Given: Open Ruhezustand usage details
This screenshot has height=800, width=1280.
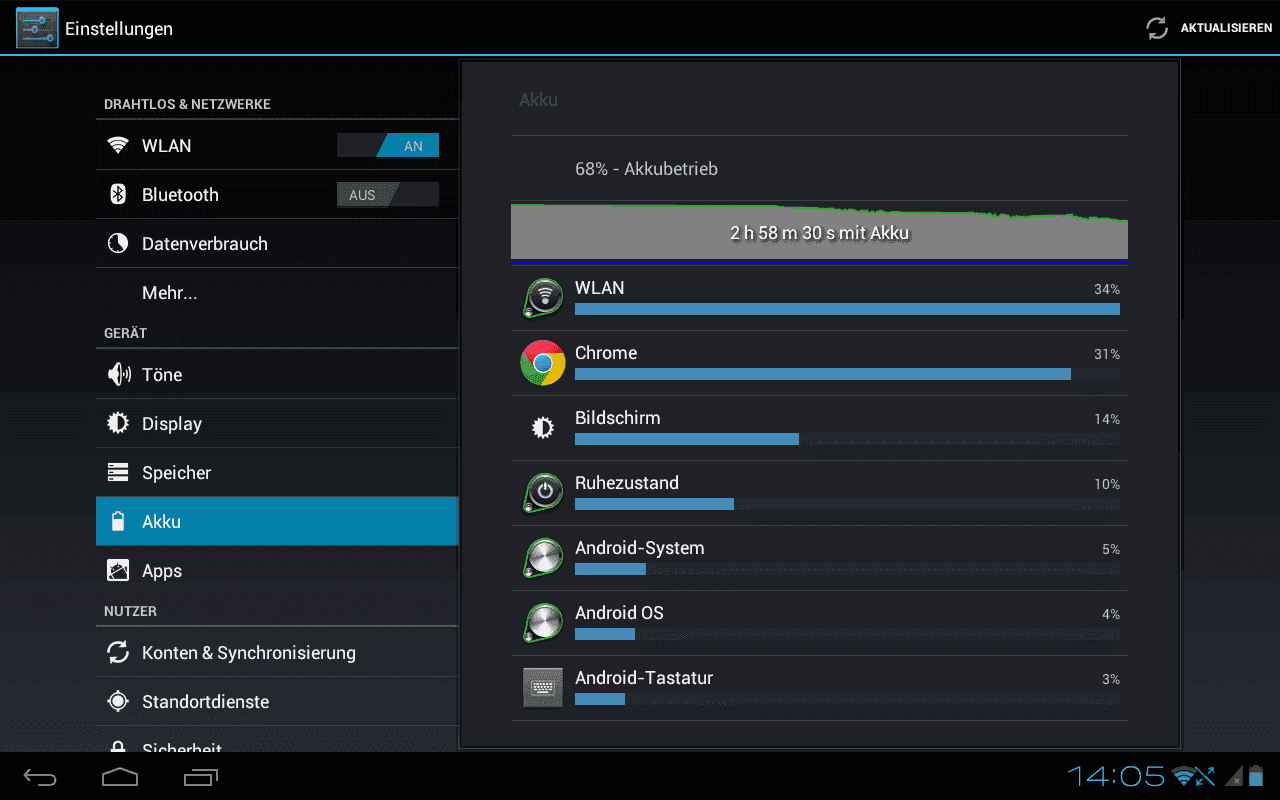Looking at the screenshot, I should click(x=819, y=493).
